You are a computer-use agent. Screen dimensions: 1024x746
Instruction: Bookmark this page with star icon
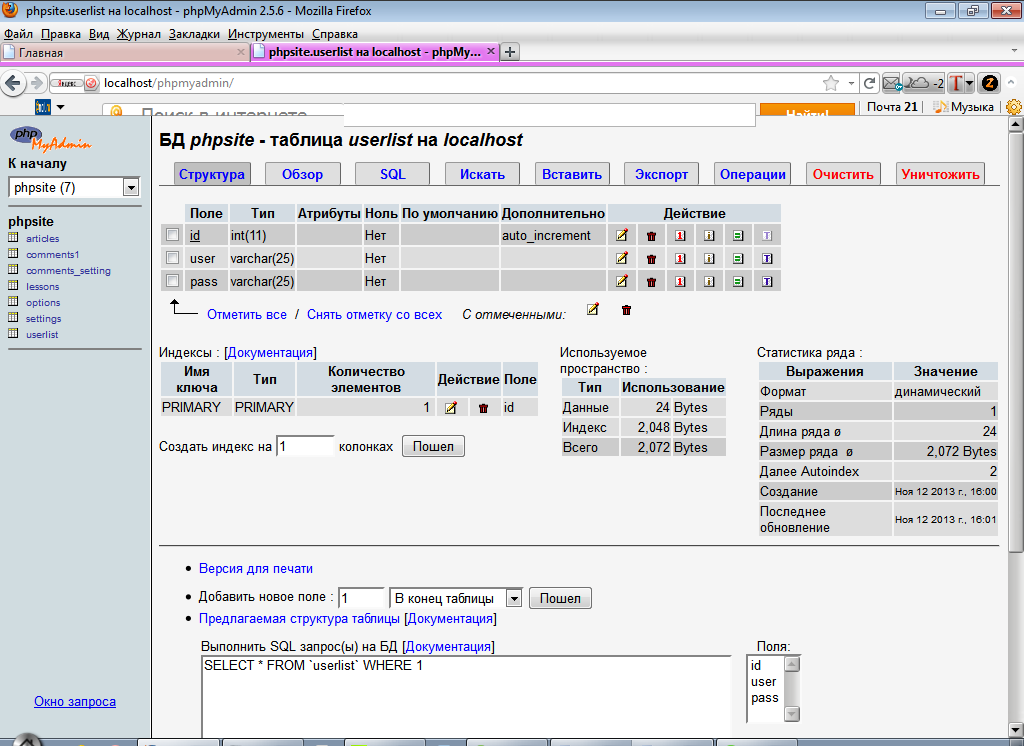[x=831, y=83]
